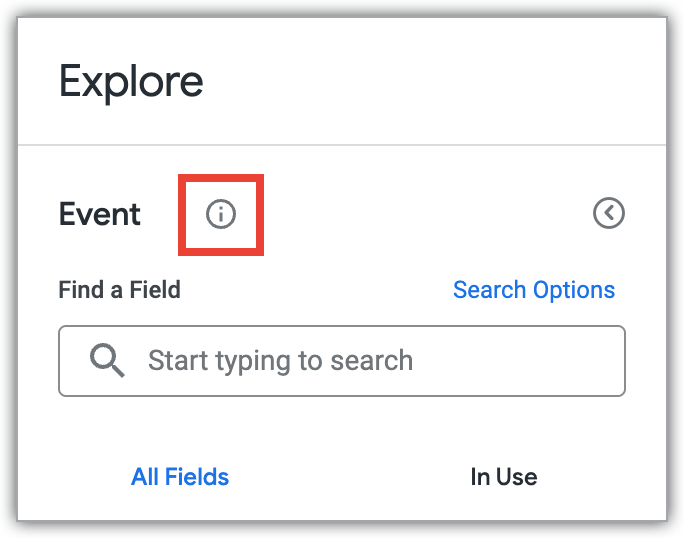Show information about the Event explore
The width and height of the screenshot is (684, 538).
click(221, 214)
